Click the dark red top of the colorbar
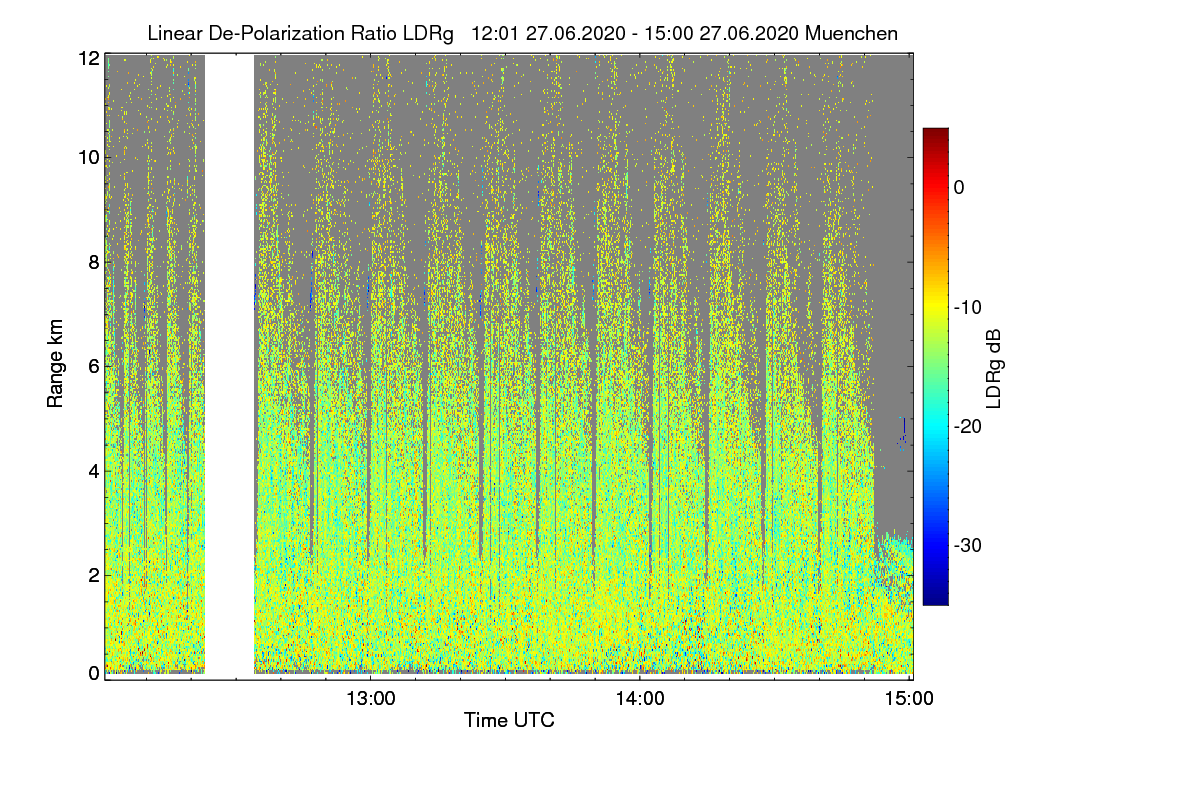The width and height of the screenshot is (1200, 800). [935, 134]
